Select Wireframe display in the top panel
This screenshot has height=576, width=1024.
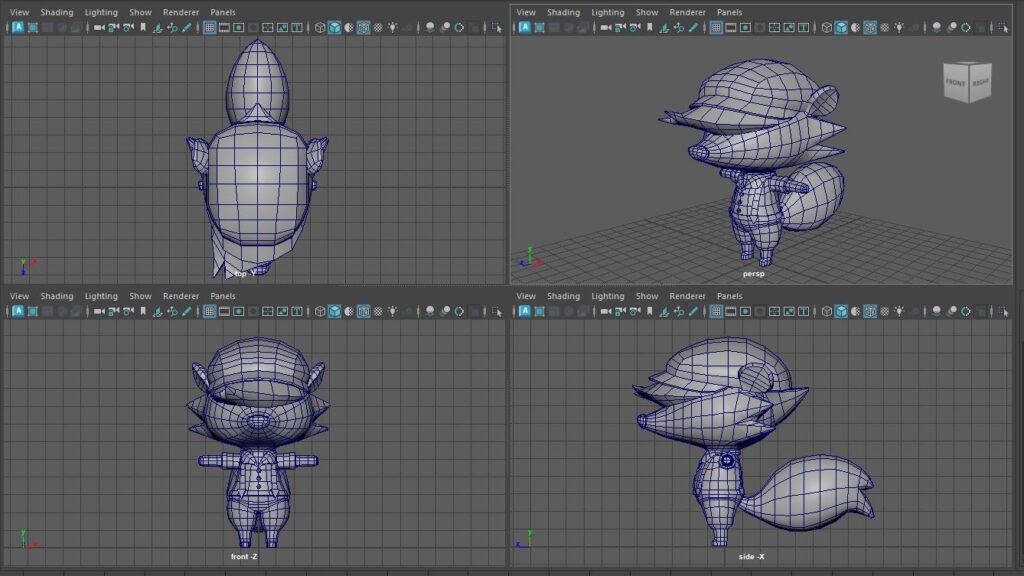pos(320,27)
